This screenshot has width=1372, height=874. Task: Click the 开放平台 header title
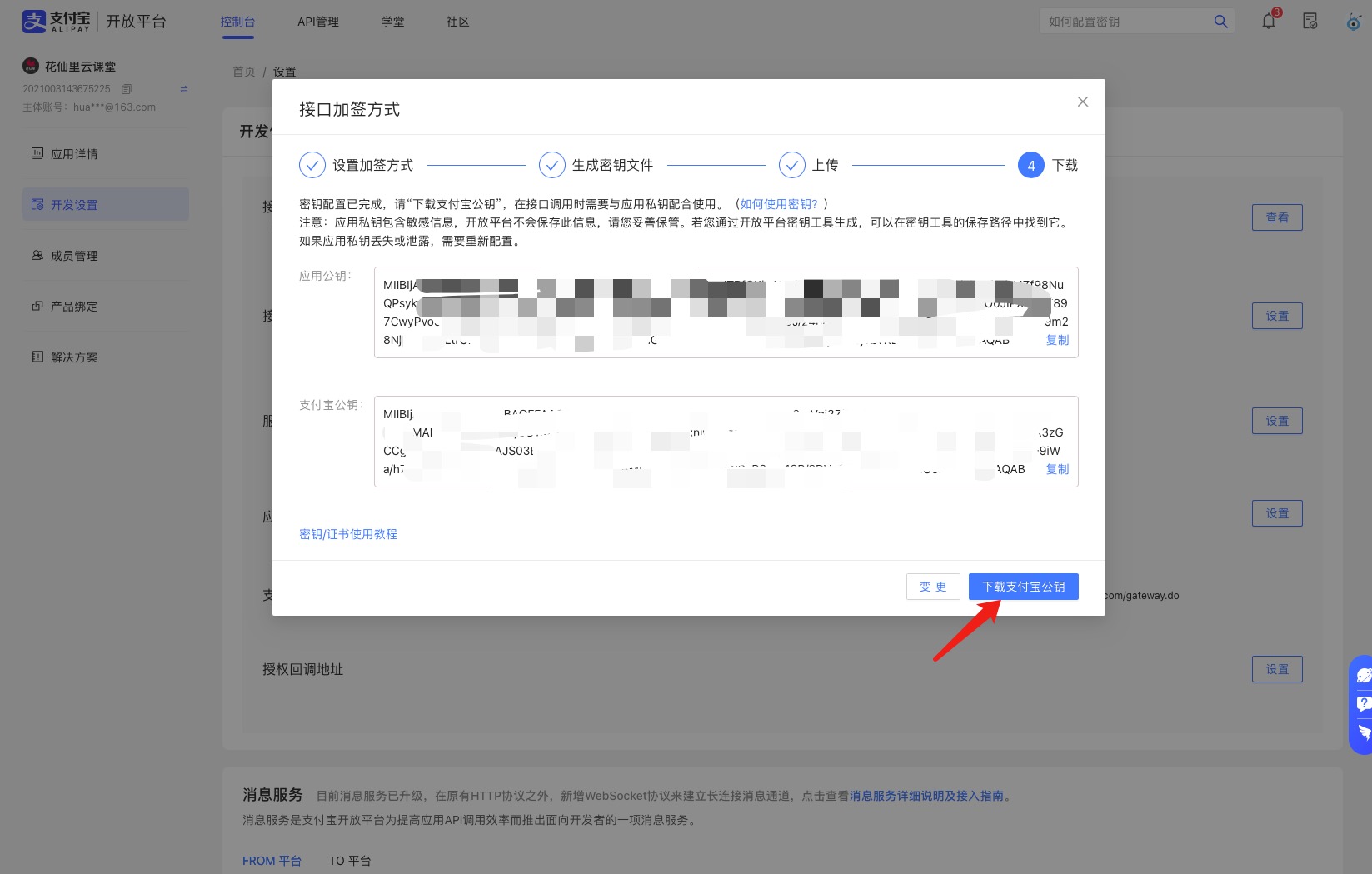(x=136, y=22)
